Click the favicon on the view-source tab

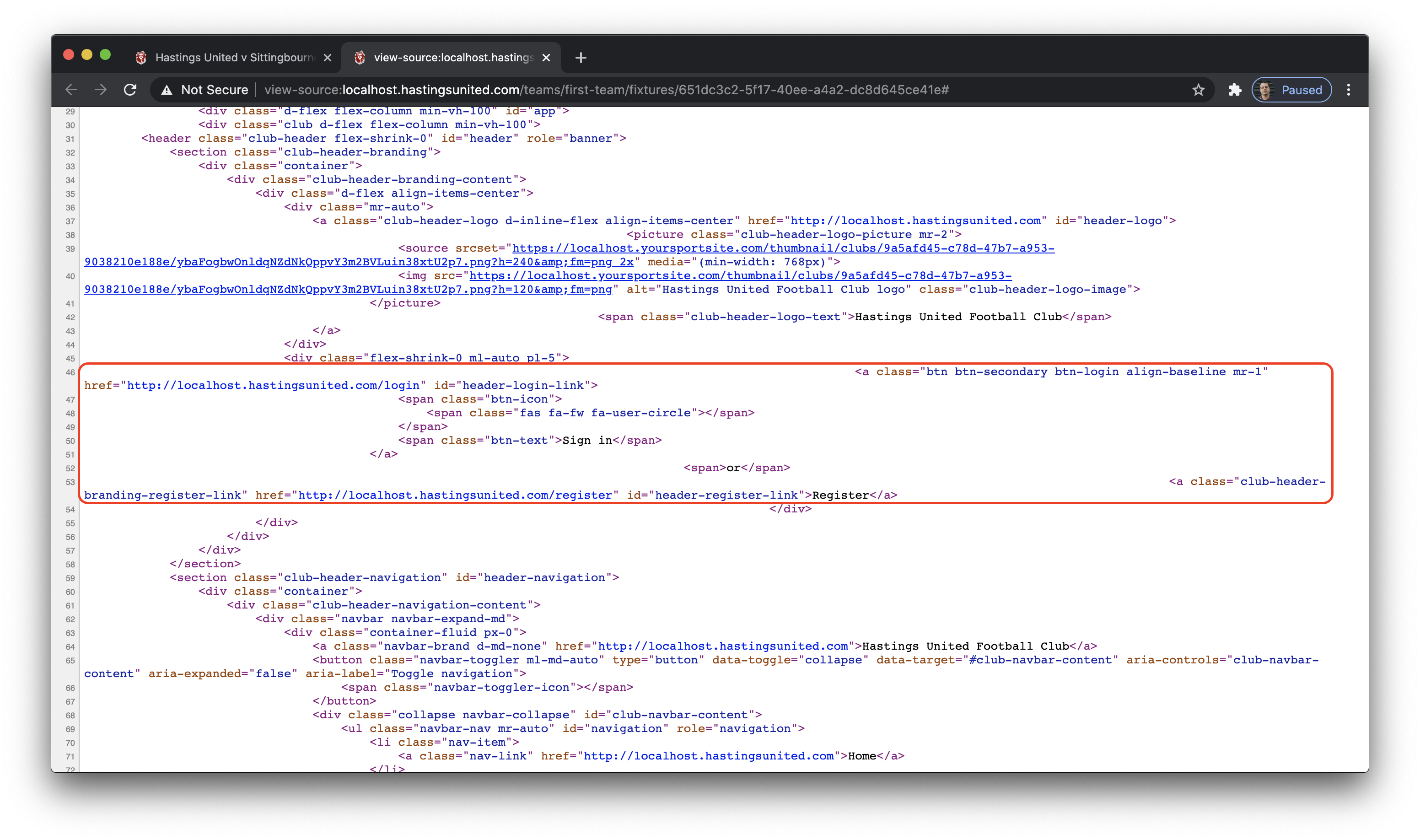click(360, 58)
